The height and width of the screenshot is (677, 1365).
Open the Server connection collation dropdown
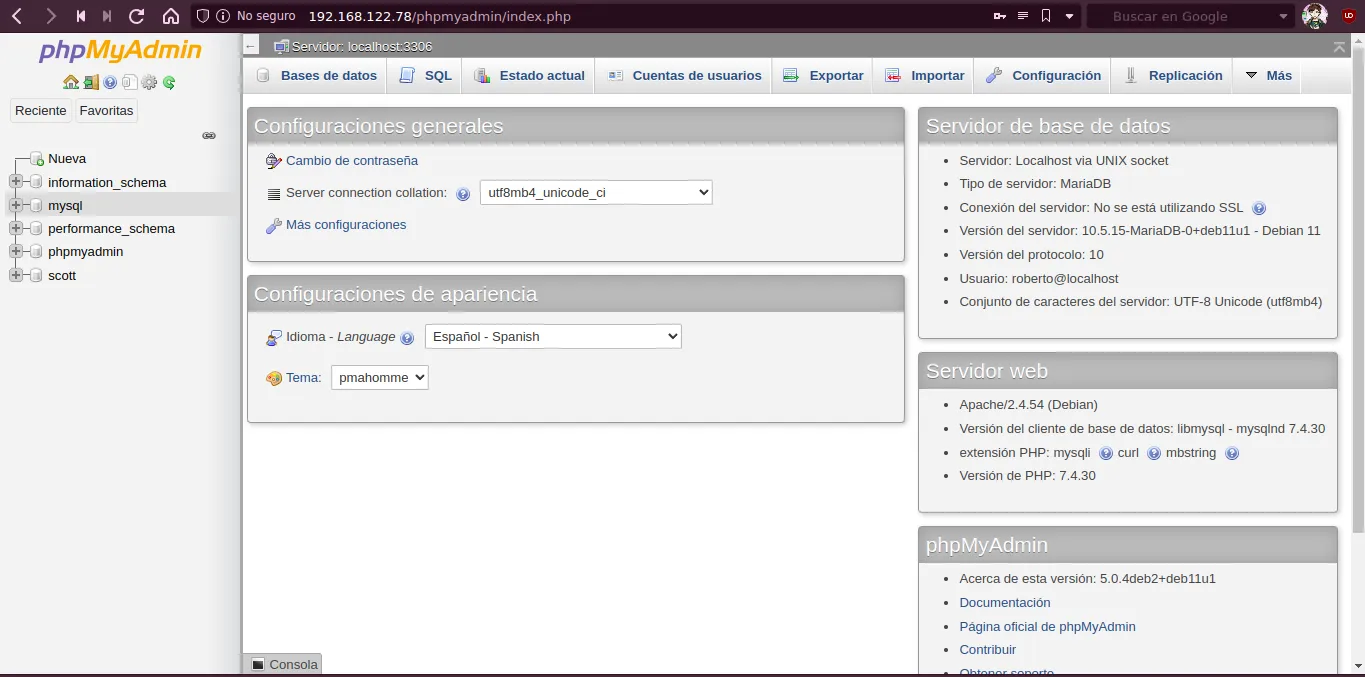click(x=596, y=192)
